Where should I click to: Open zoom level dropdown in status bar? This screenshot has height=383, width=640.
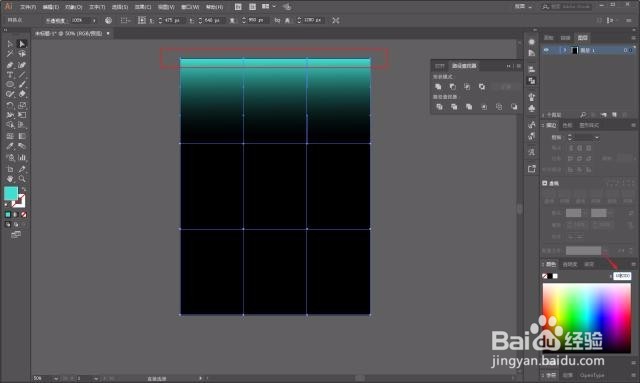[56, 379]
